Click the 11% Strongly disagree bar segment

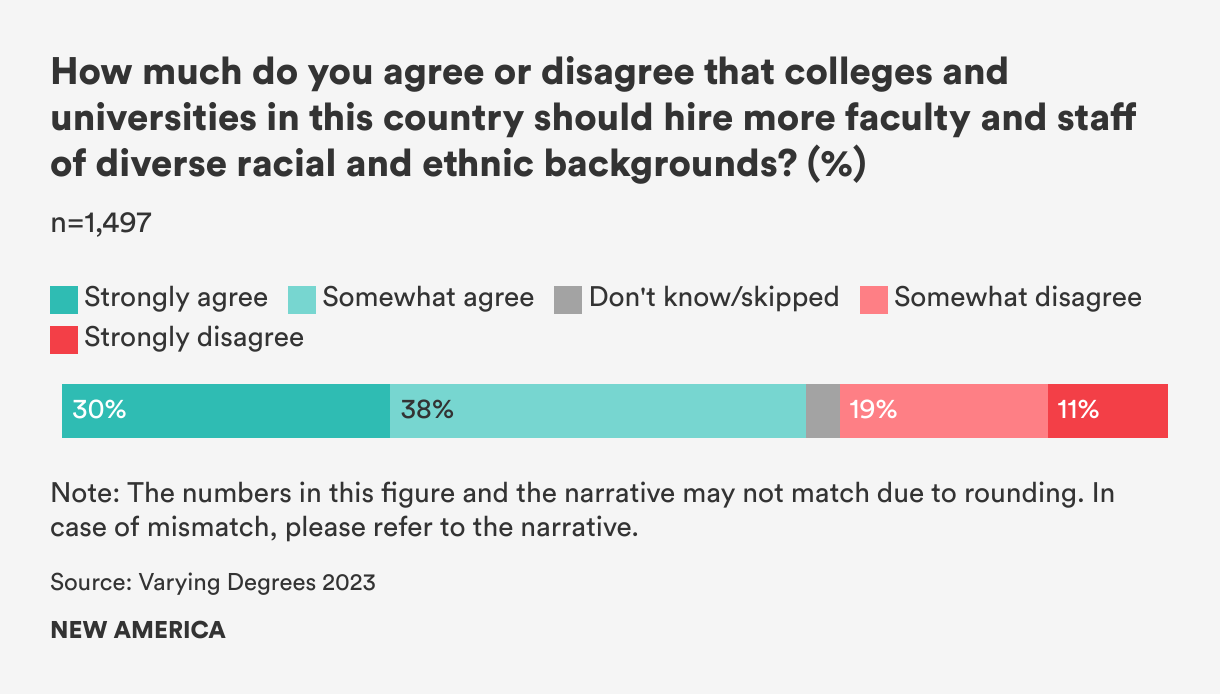(x=1108, y=411)
